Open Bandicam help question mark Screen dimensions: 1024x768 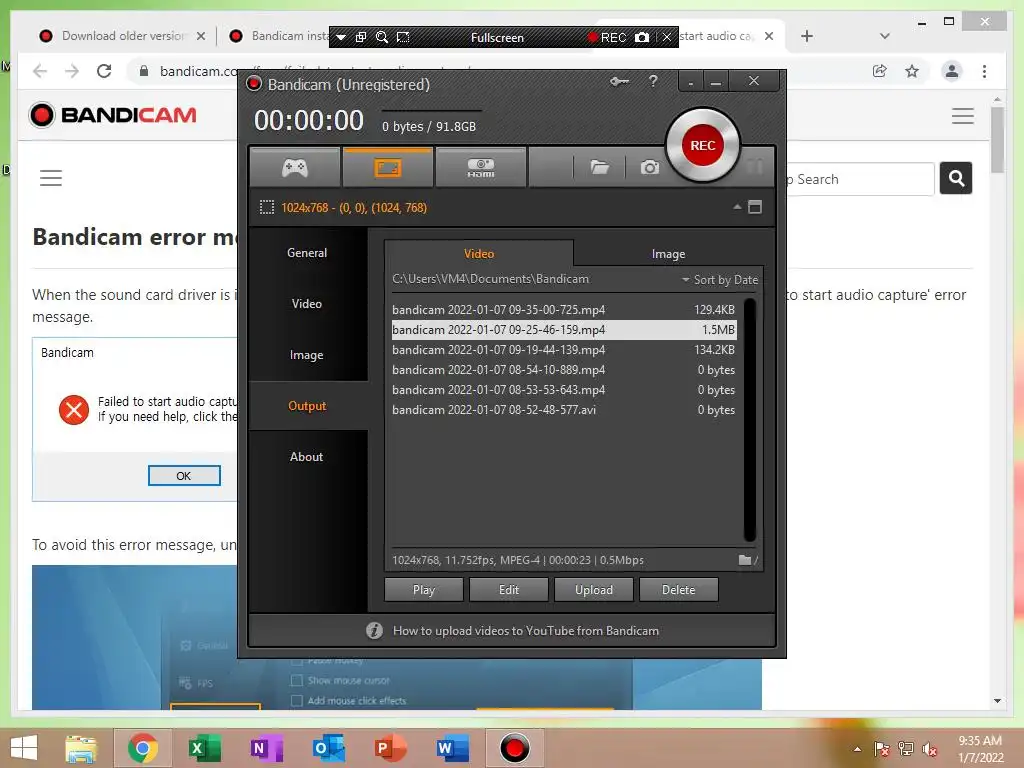pyautogui.click(x=653, y=82)
